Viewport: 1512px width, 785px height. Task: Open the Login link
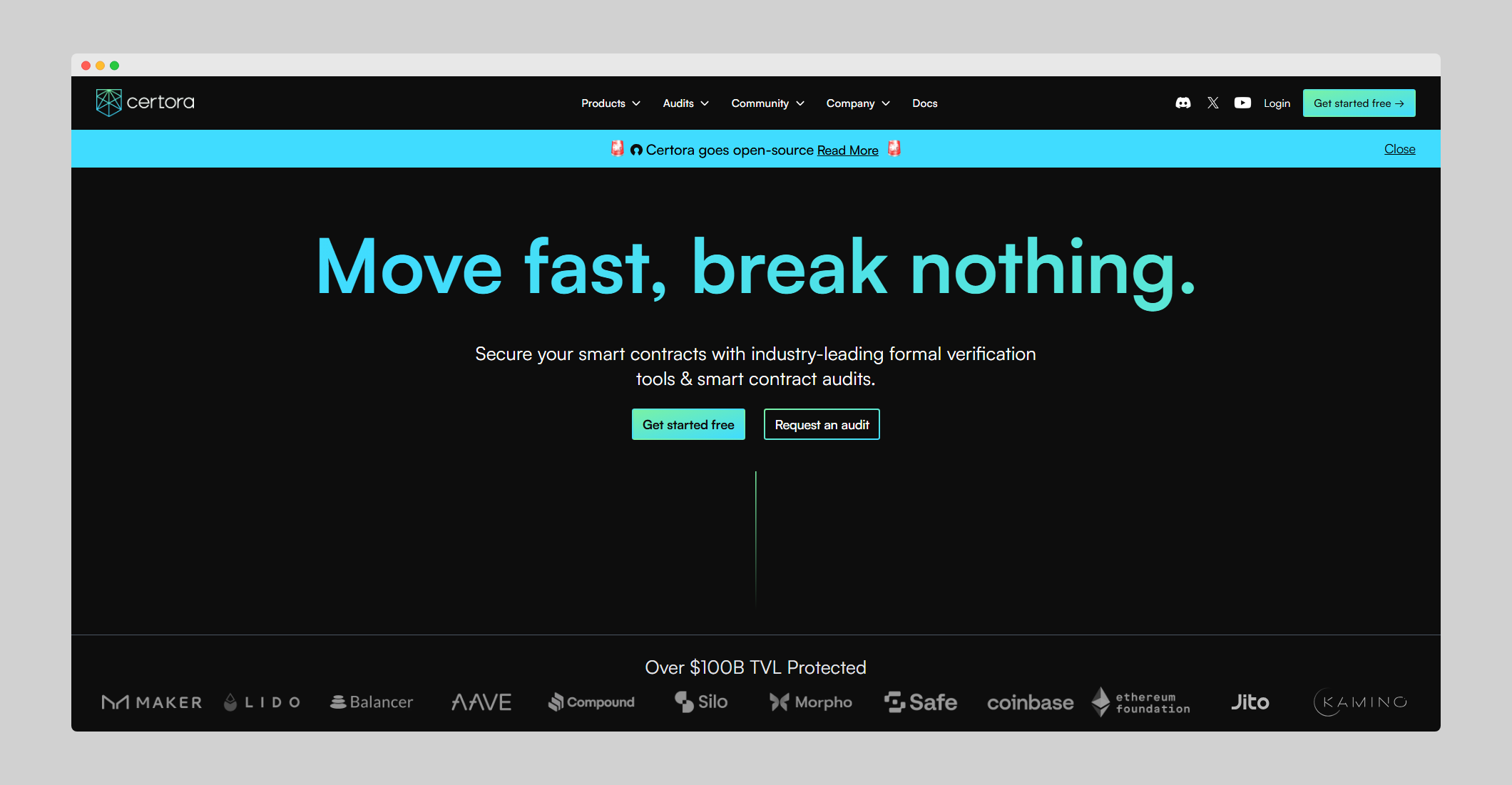click(x=1277, y=103)
